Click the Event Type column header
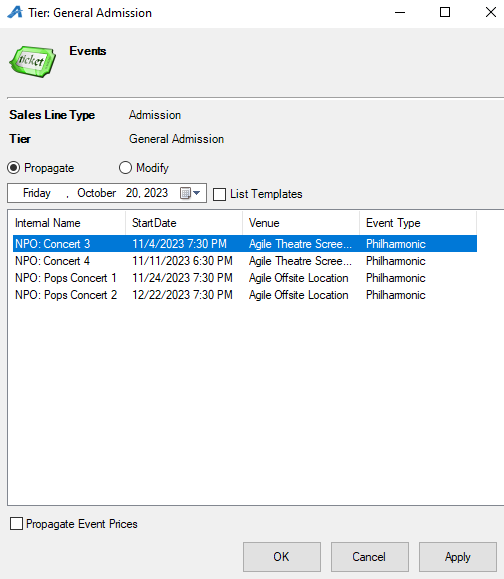 click(x=418, y=223)
